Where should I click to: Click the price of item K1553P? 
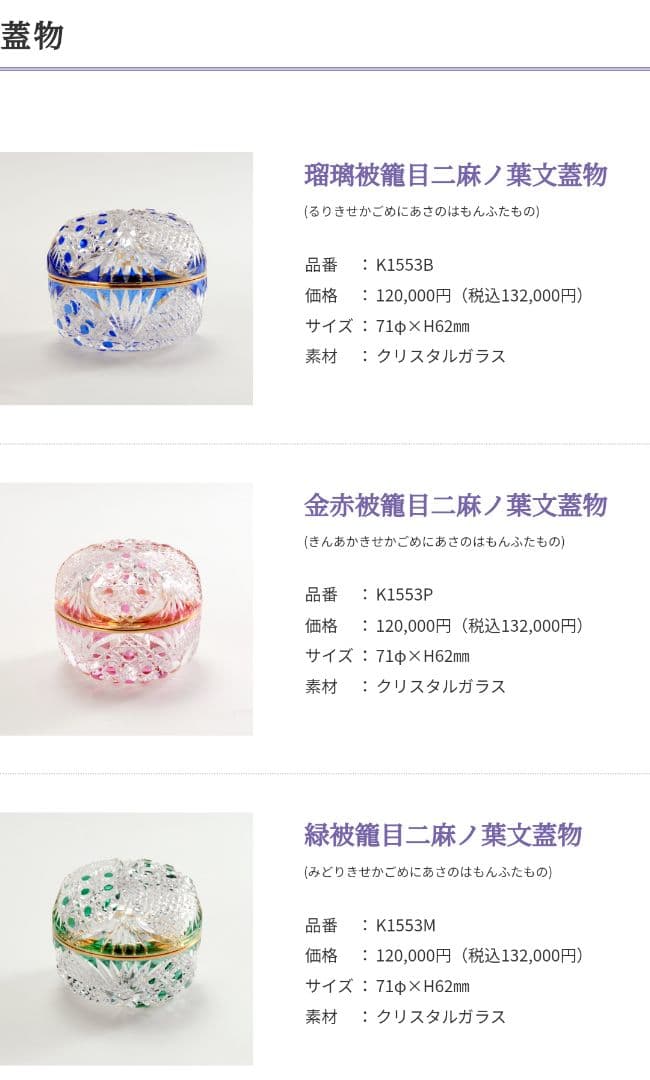(479, 625)
